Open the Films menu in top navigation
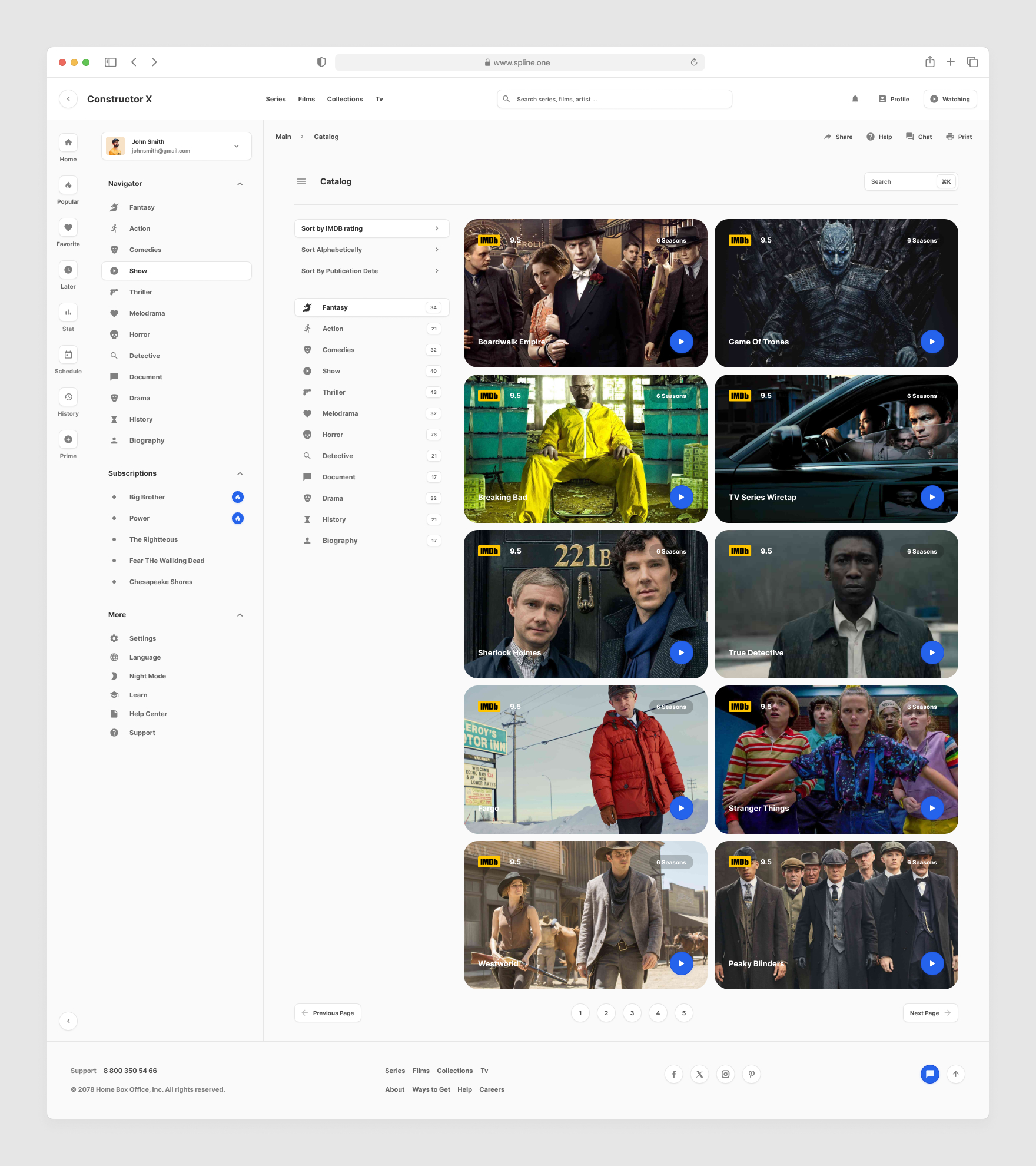This screenshot has width=1036, height=1166. (307, 99)
